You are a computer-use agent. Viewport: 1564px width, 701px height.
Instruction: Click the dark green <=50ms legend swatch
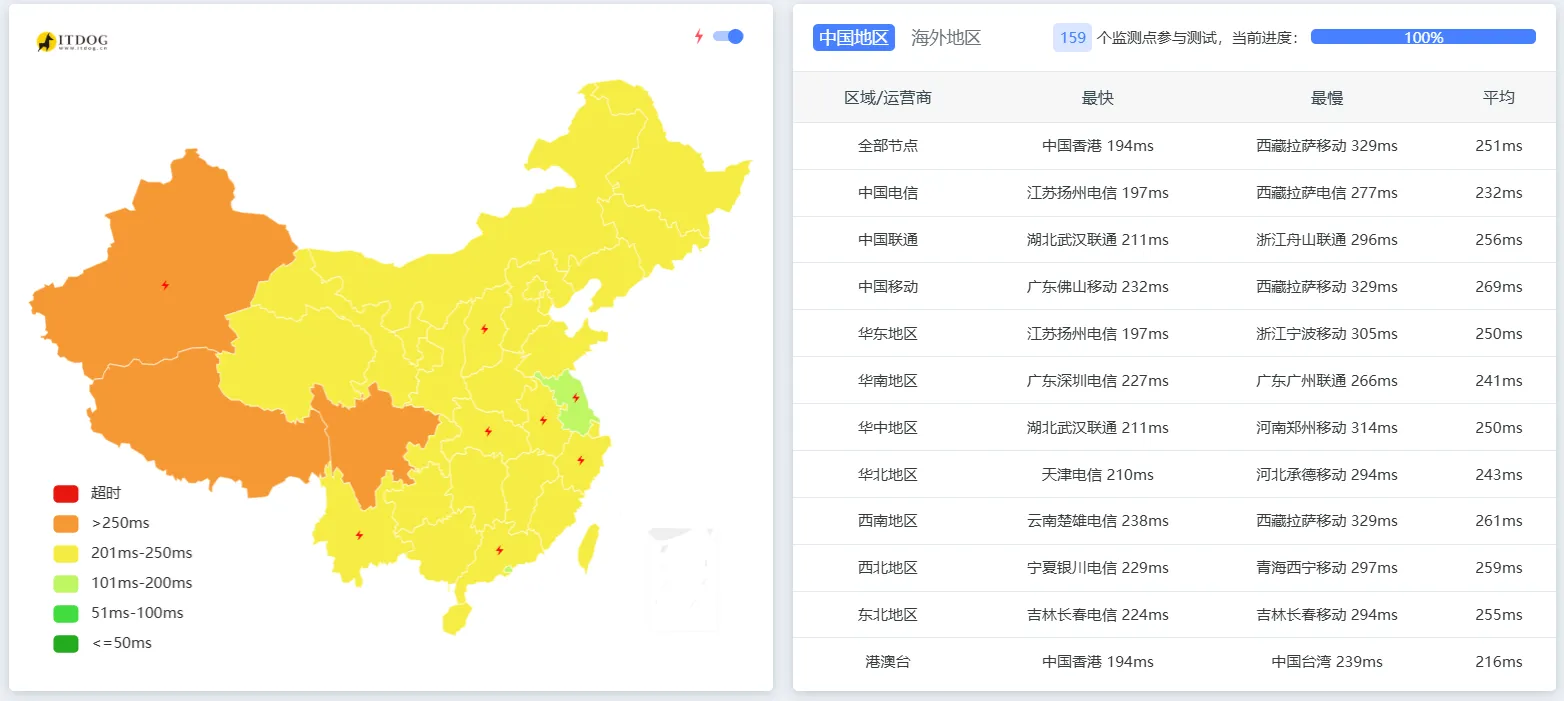tap(65, 643)
